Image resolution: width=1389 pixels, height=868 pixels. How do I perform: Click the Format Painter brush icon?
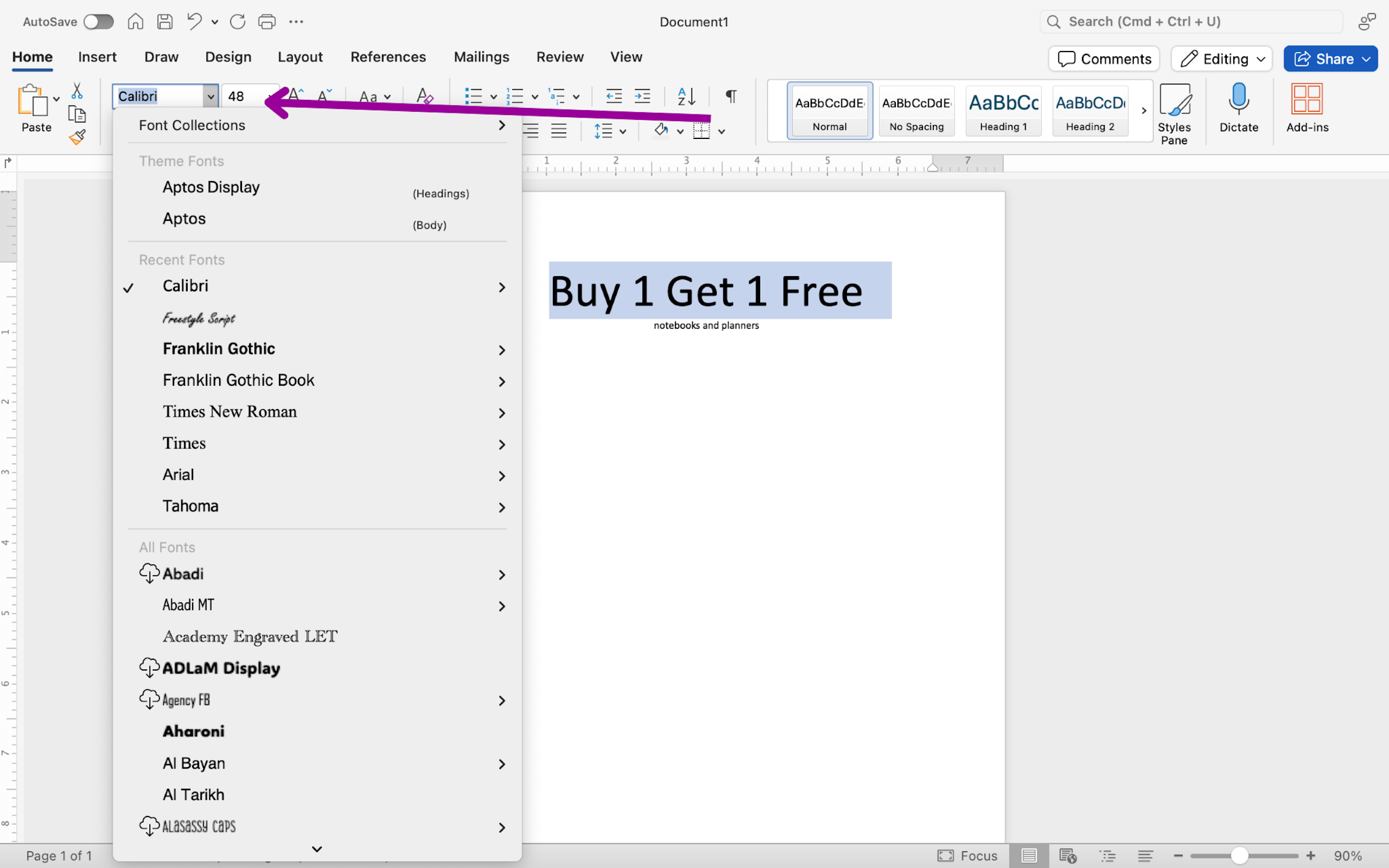tap(77, 137)
